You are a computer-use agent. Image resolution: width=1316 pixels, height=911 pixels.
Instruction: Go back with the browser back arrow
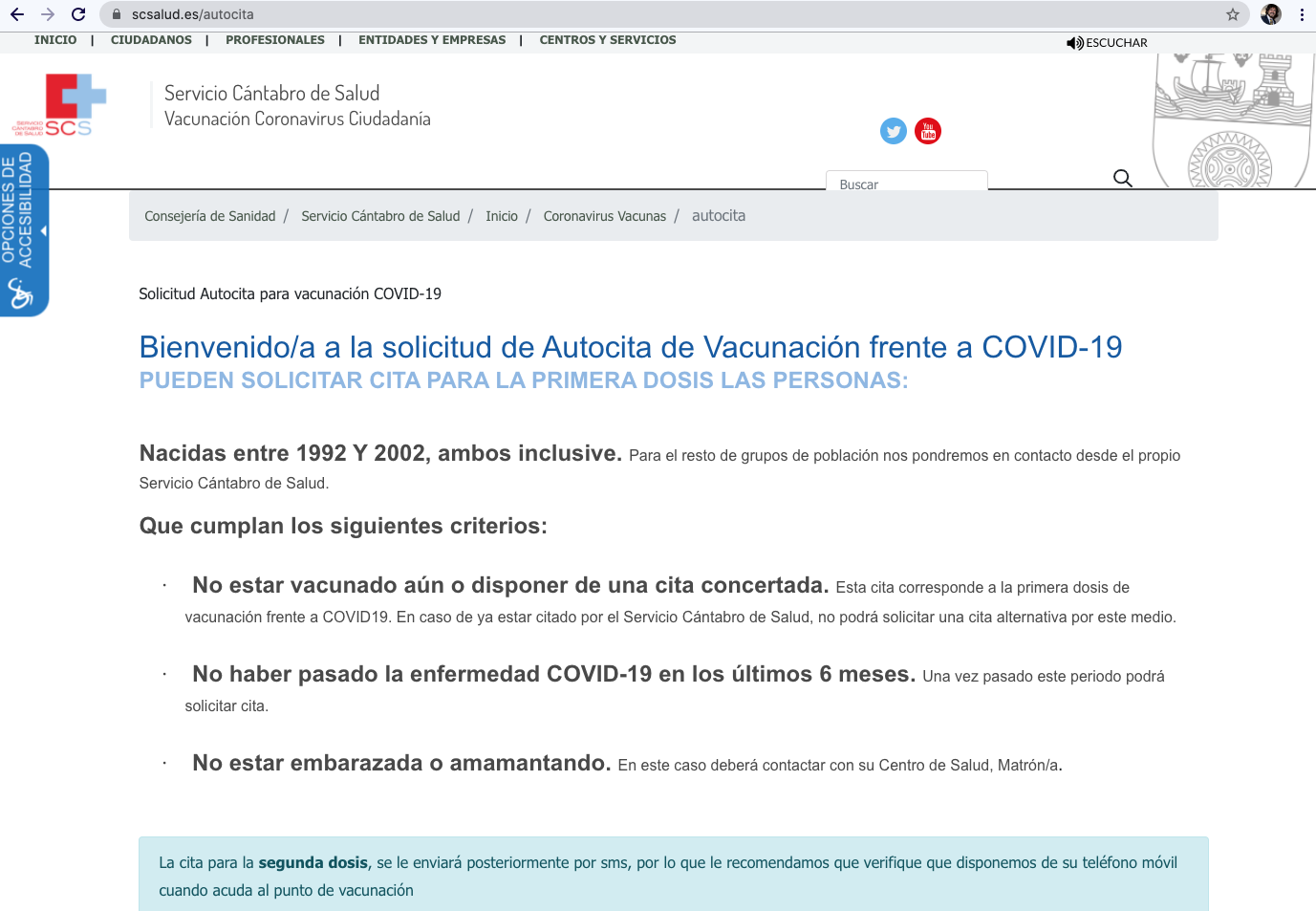pos(17,14)
